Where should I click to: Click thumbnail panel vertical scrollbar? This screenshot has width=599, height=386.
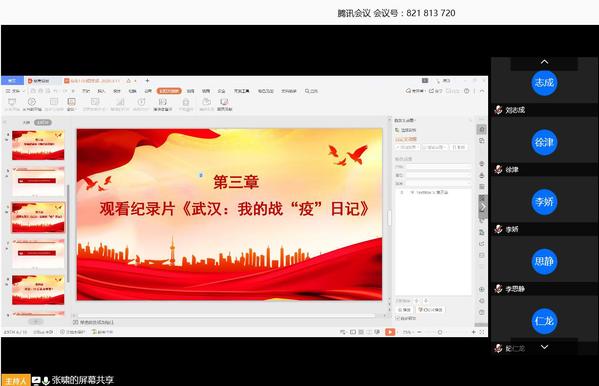pos(68,233)
